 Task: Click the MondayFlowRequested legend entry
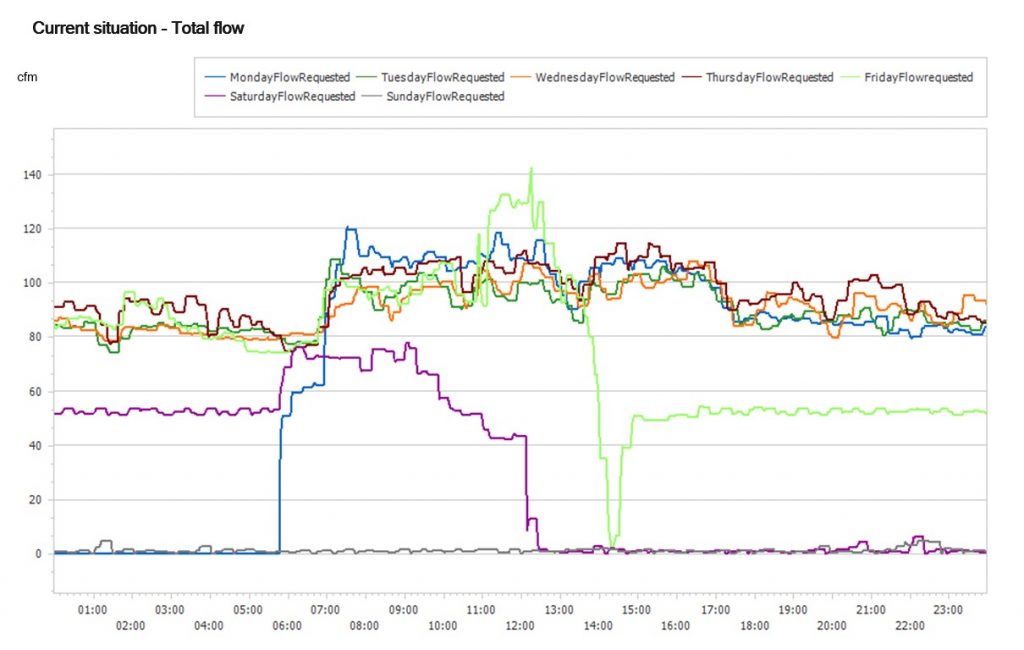coord(289,77)
